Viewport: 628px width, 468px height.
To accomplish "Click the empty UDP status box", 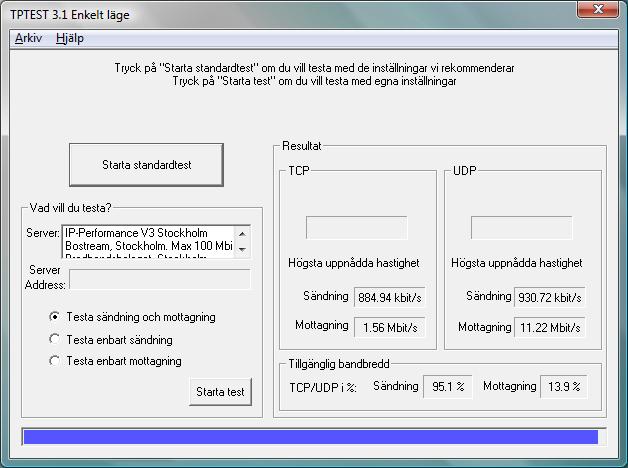I will tap(521, 227).
